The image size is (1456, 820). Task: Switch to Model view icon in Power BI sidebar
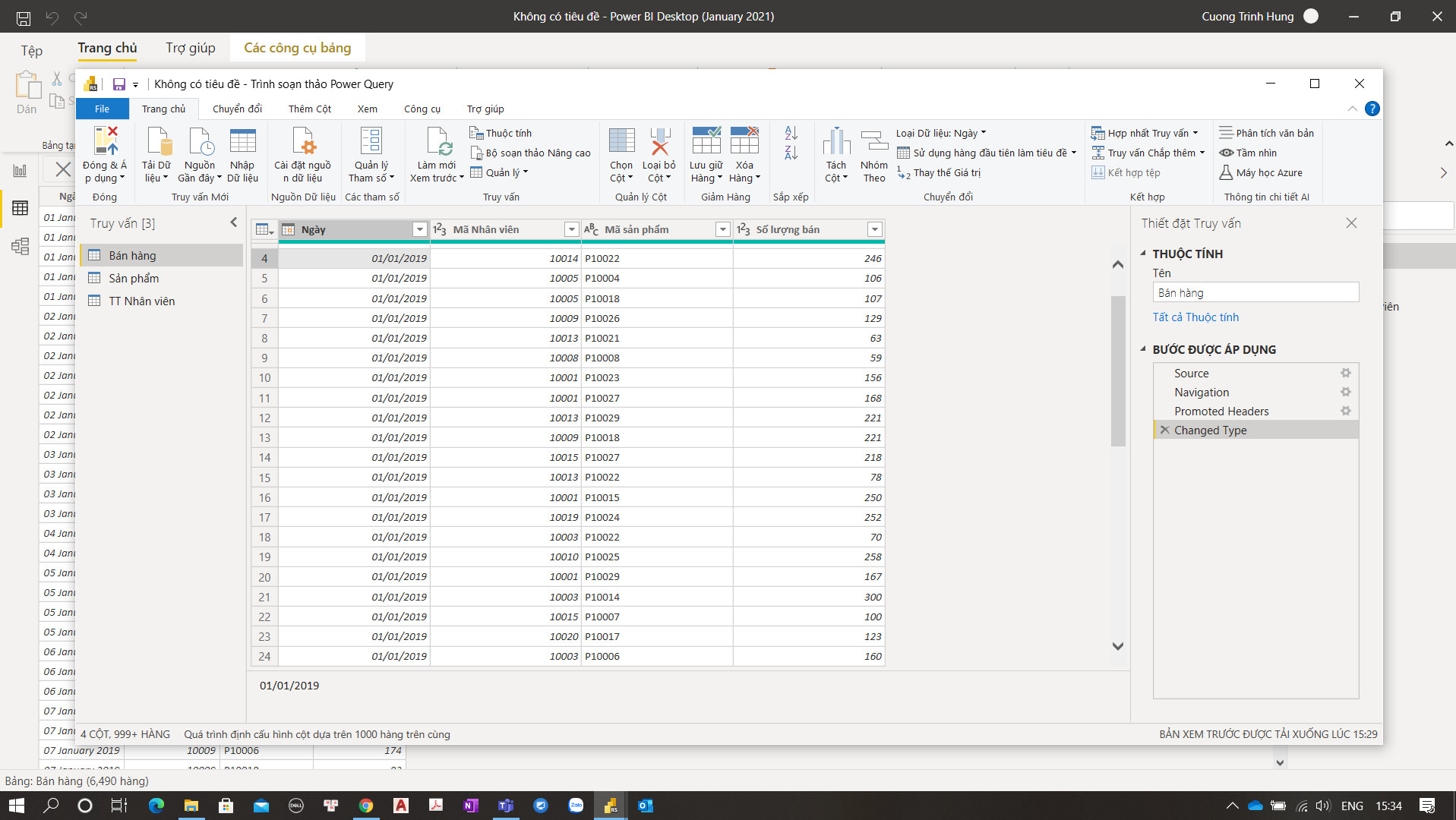point(21,246)
